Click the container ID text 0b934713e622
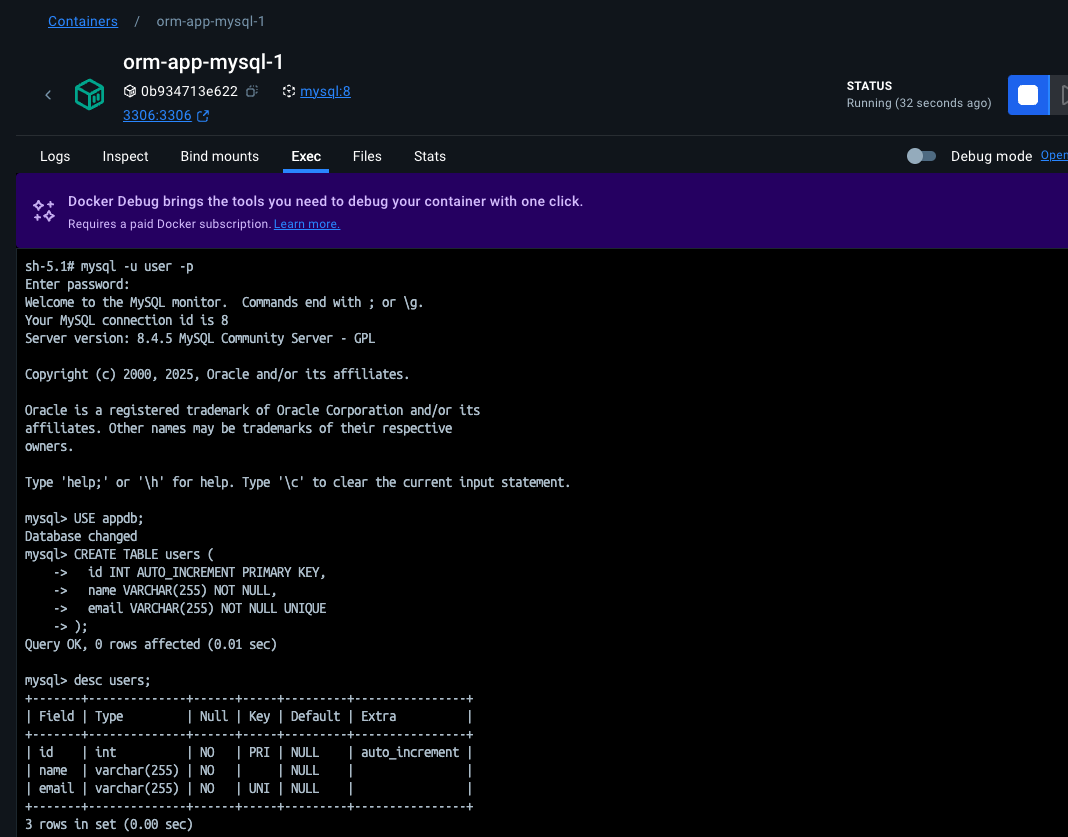This screenshot has width=1068, height=837. (189, 91)
